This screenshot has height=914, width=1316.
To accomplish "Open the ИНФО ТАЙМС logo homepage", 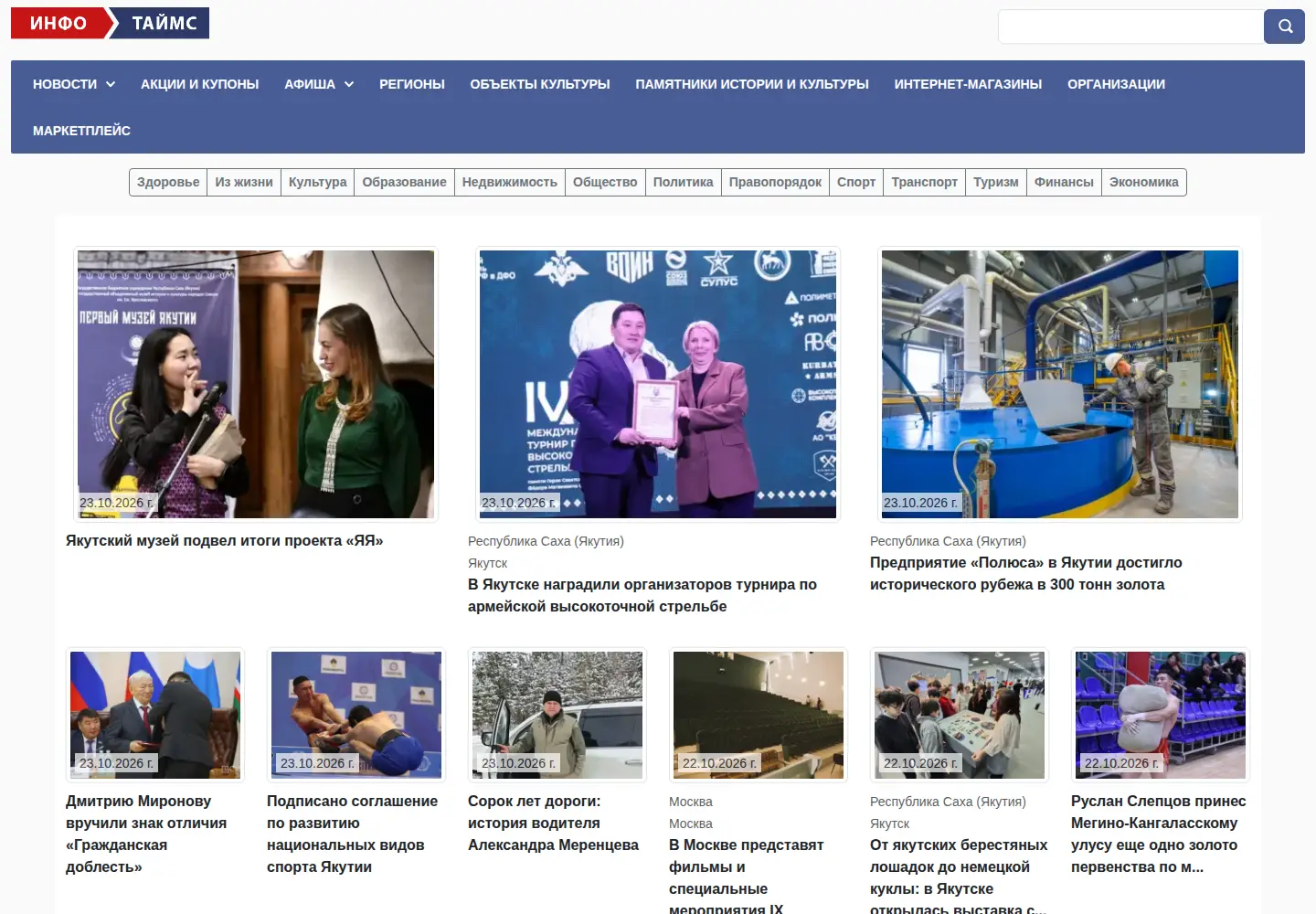I will click(x=110, y=23).
